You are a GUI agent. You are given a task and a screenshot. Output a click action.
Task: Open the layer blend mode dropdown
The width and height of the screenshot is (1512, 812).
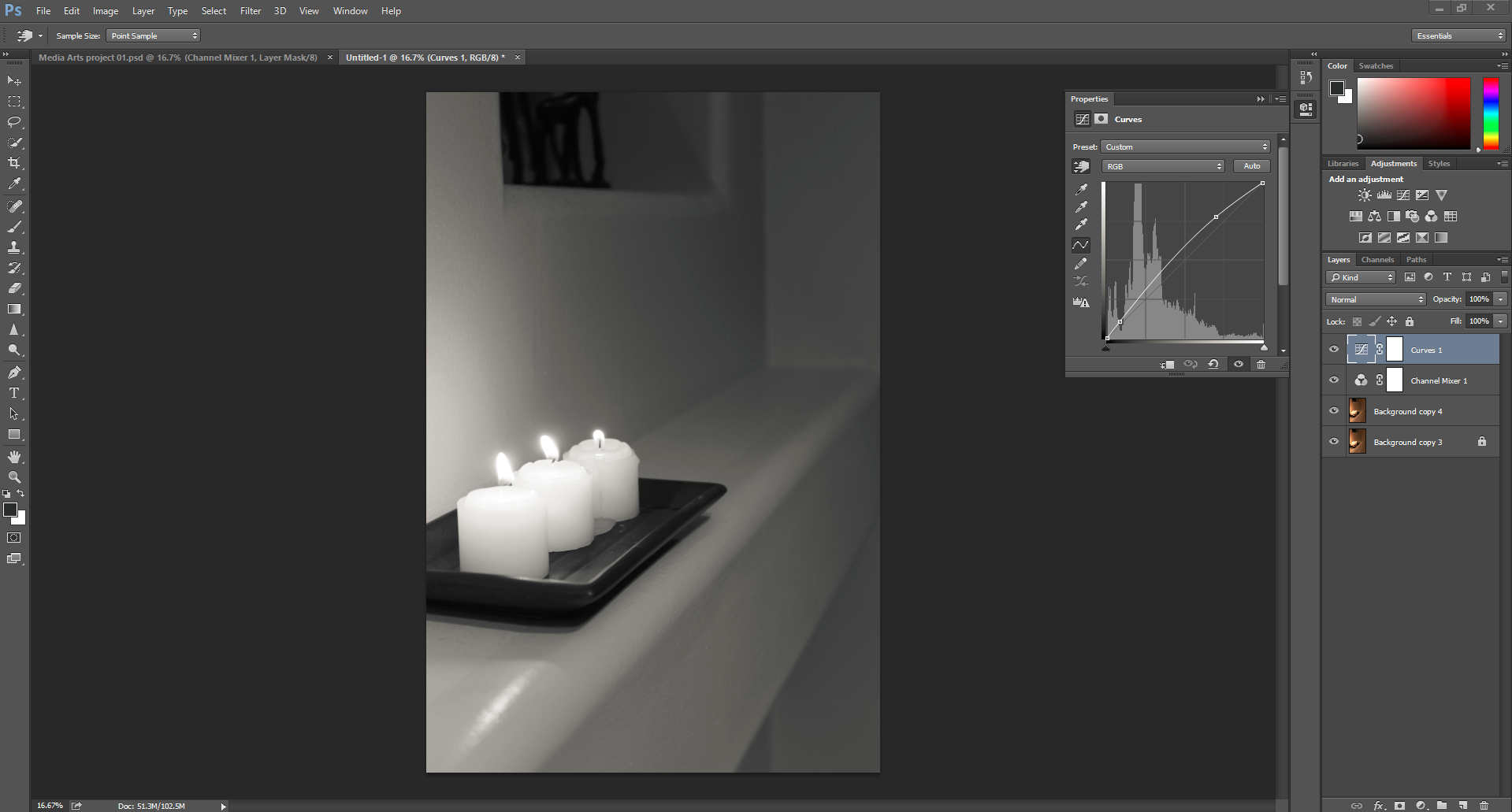click(x=1376, y=299)
